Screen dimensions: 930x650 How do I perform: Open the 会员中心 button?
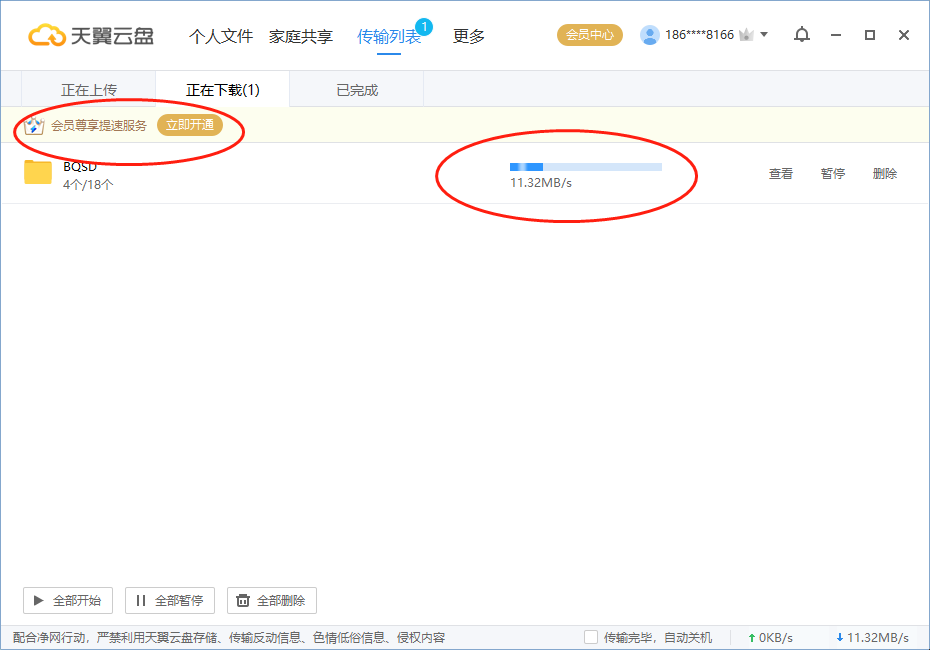[590, 35]
